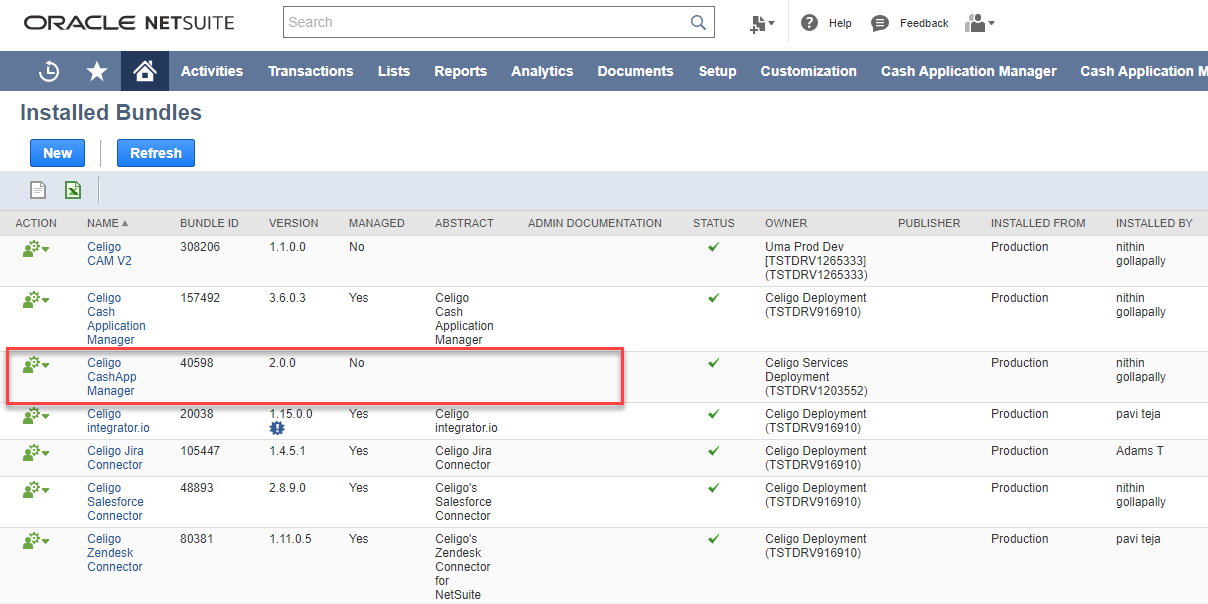Open the Recent Records clock icon
Image resolution: width=1208 pixels, height=604 pixels.
[x=49, y=71]
